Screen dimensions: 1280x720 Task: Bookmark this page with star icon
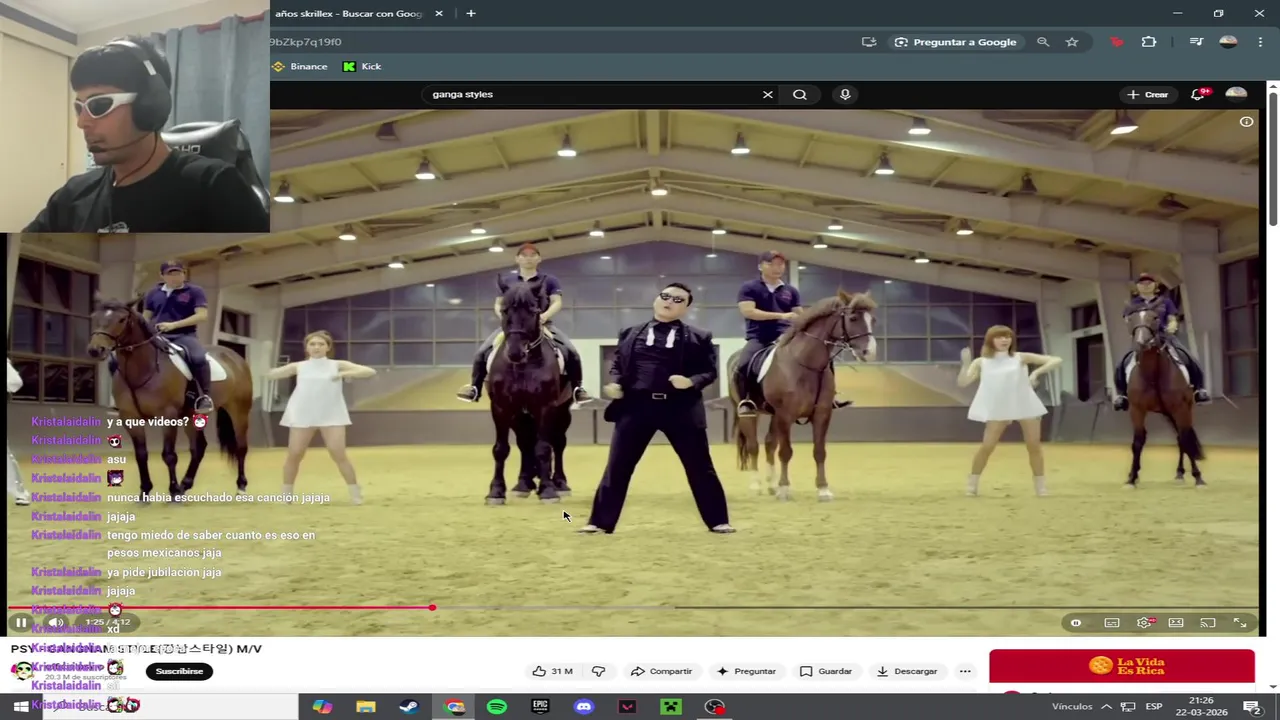point(1072,42)
